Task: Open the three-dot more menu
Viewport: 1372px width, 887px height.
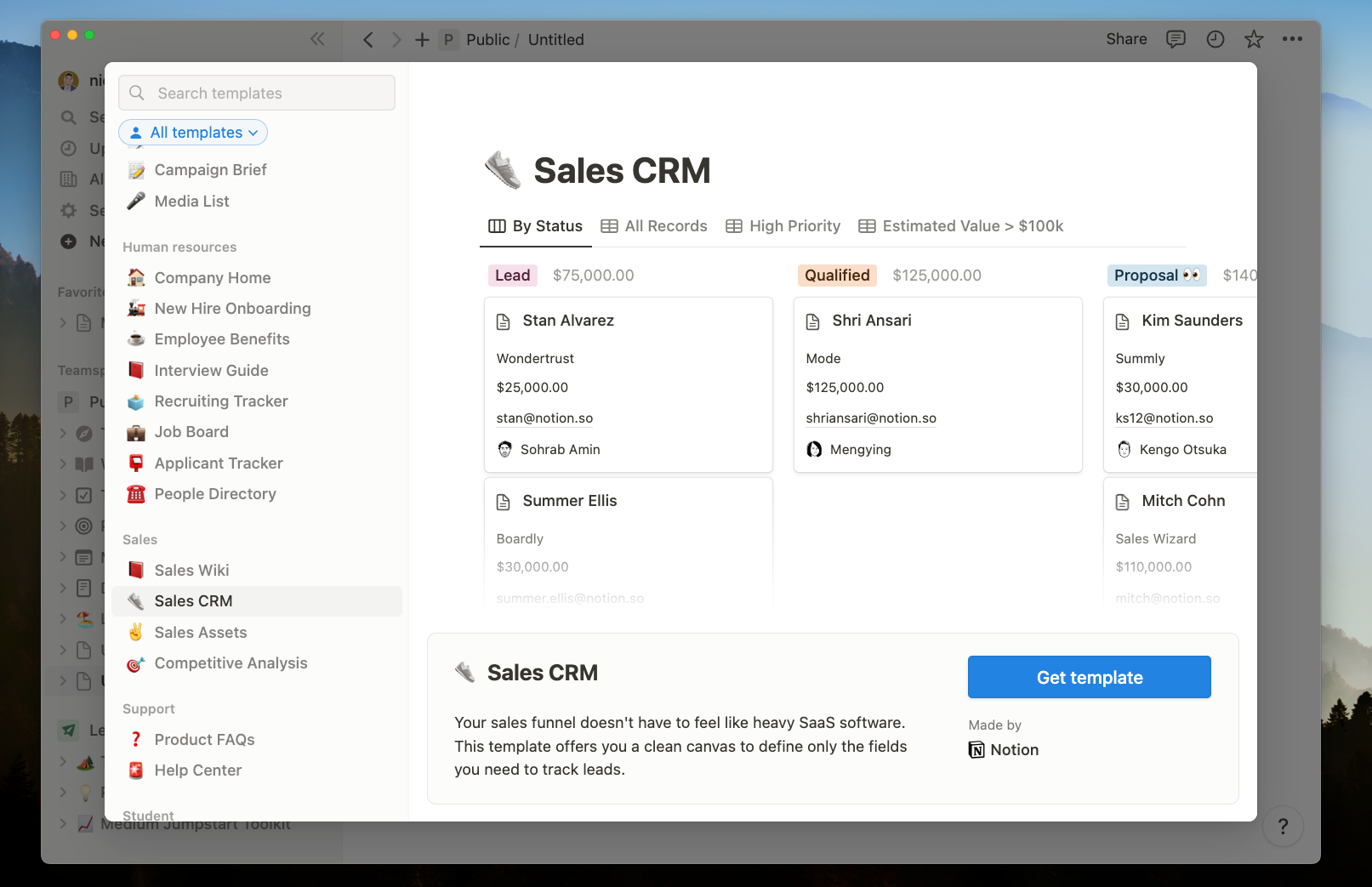Action: 1292,39
